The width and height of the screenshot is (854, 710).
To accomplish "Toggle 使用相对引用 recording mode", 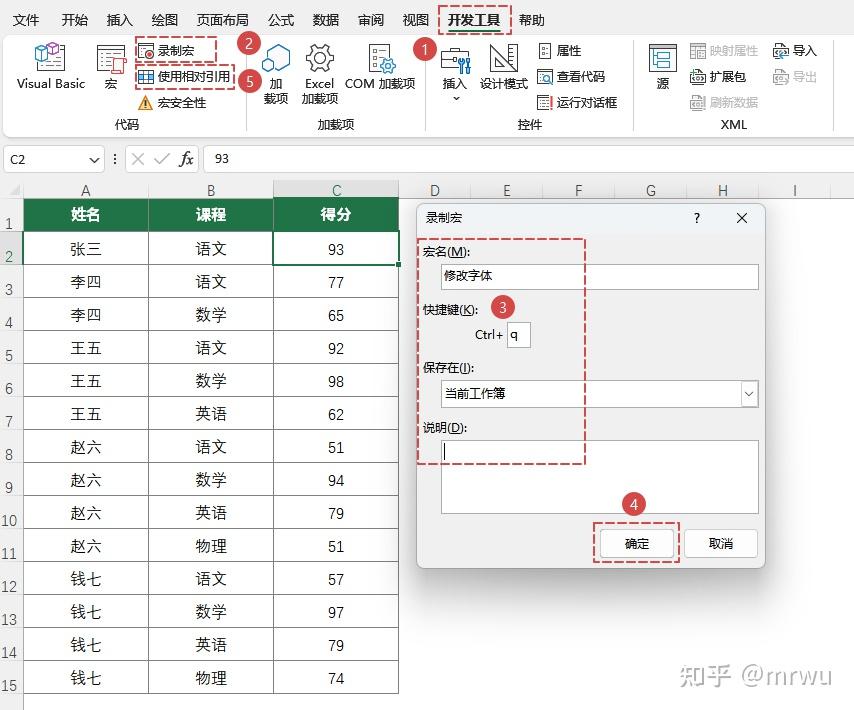I will pyautogui.click(x=186, y=76).
